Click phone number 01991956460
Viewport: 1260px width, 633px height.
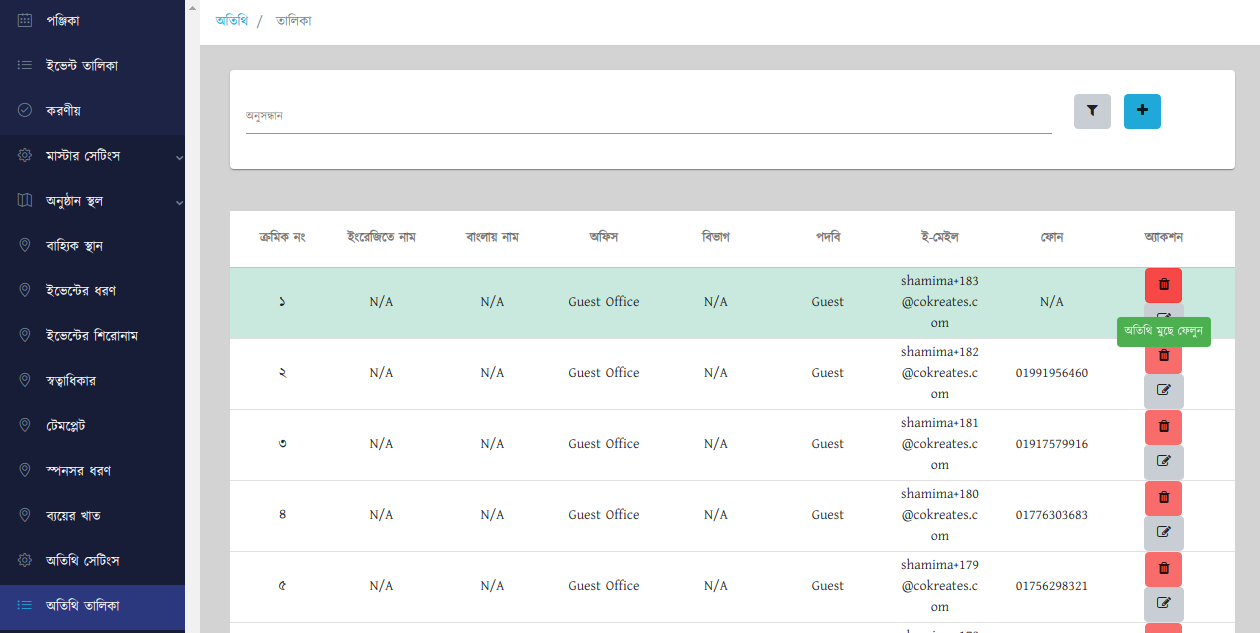tap(1052, 373)
